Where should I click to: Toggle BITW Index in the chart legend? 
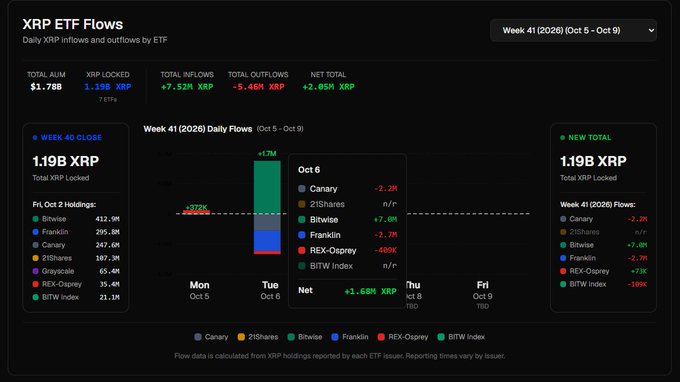pos(461,337)
